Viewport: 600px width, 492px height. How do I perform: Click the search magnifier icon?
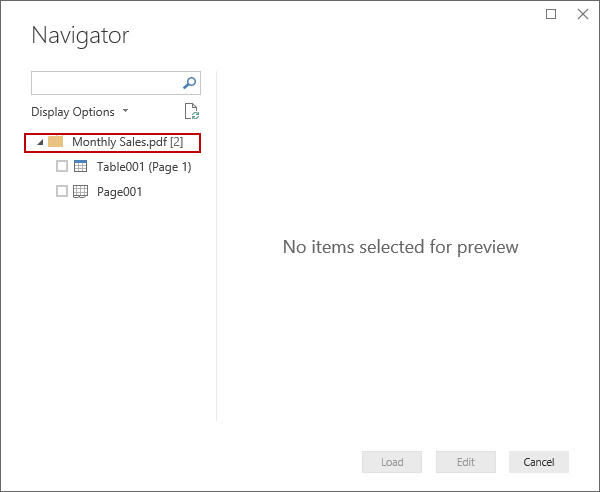[x=190, y=83]
